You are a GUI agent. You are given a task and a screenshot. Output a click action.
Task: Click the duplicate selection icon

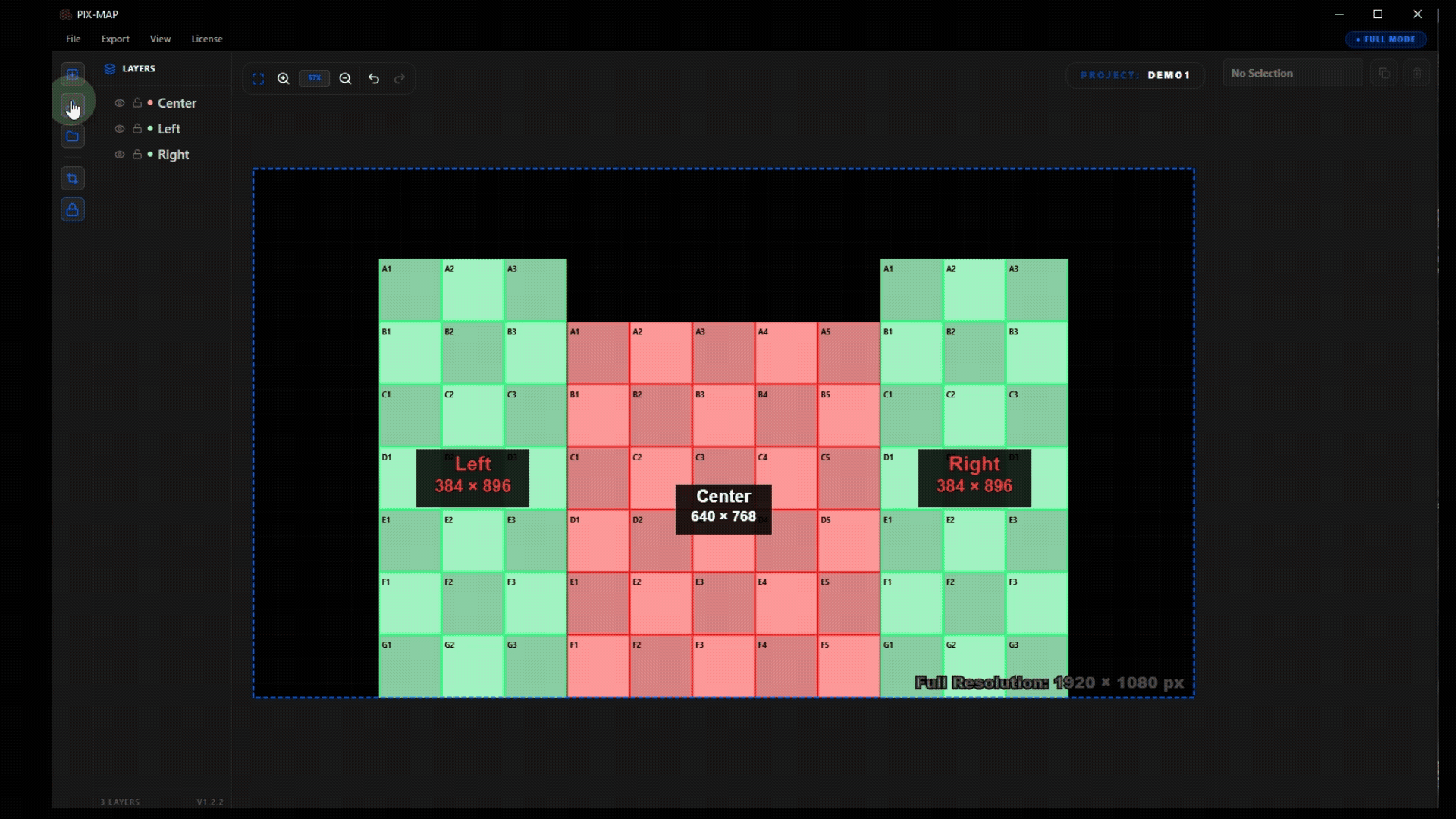click(1384, 74)
